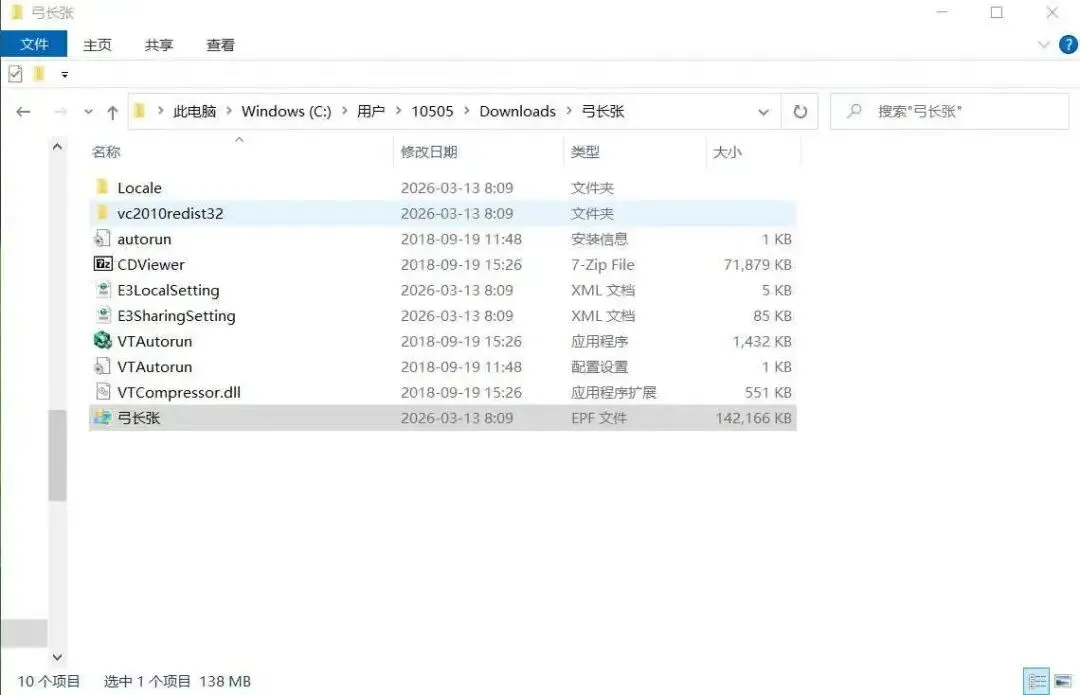This screenshot has height=695, width=1080.
Task: Expand the ribbon with the chevron
Action: pyautogui.click(x=1043, y=45)
